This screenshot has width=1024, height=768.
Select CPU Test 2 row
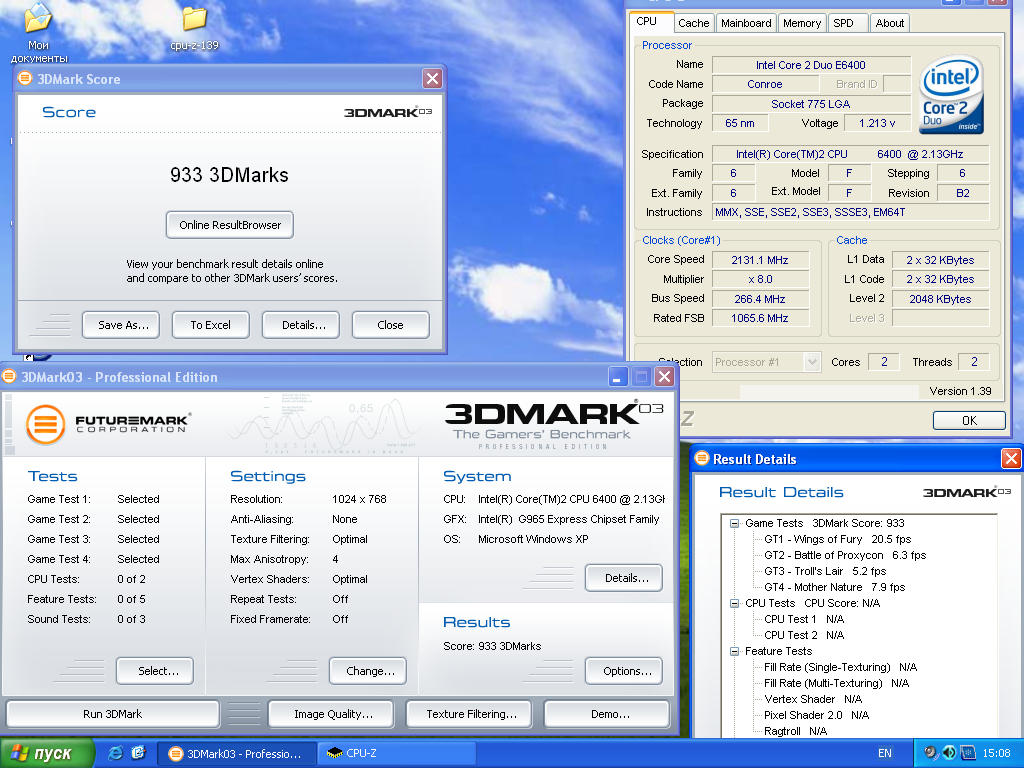tap(804, 635)
